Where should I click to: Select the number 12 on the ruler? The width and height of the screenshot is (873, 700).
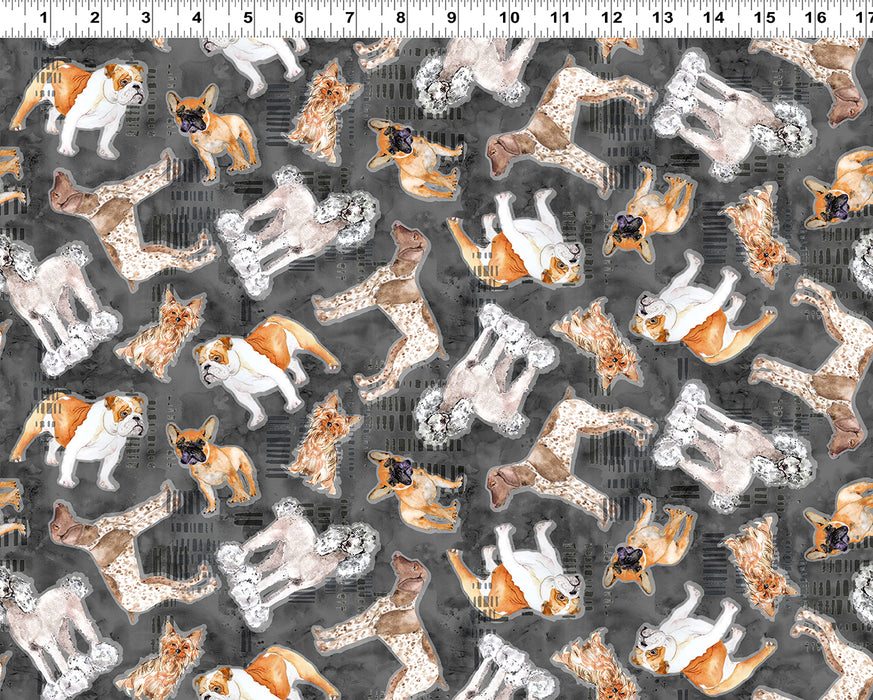[611, 17]
